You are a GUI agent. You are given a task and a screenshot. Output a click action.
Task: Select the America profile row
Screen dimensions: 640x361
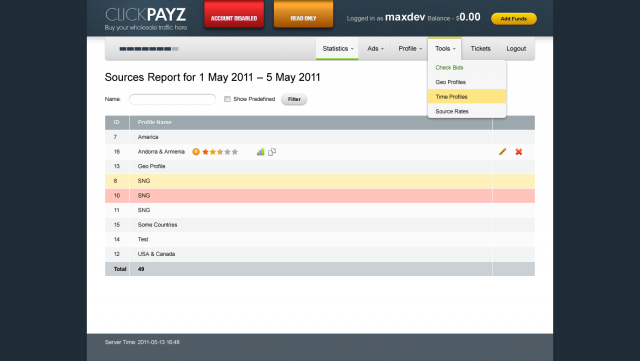coord(320,137)
